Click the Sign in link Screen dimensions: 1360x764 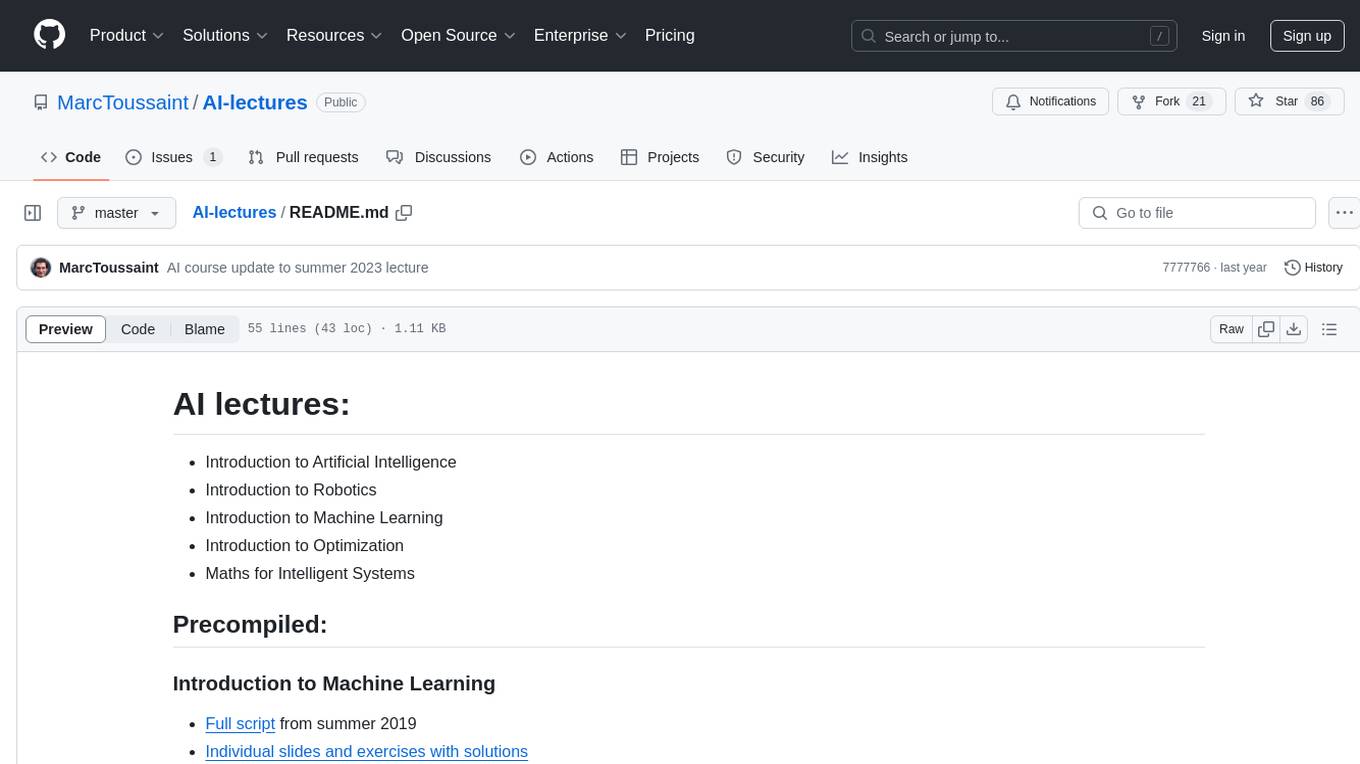tap(1223, 36)
